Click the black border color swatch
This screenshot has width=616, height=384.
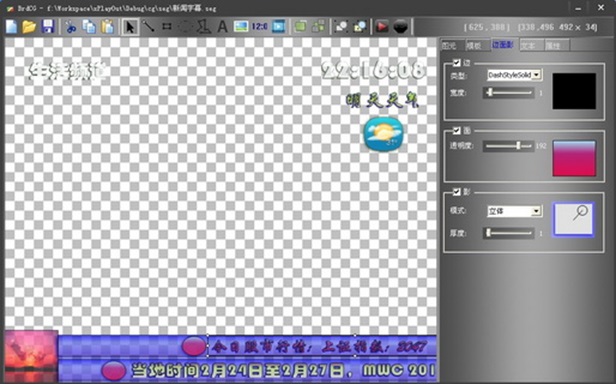574,91
